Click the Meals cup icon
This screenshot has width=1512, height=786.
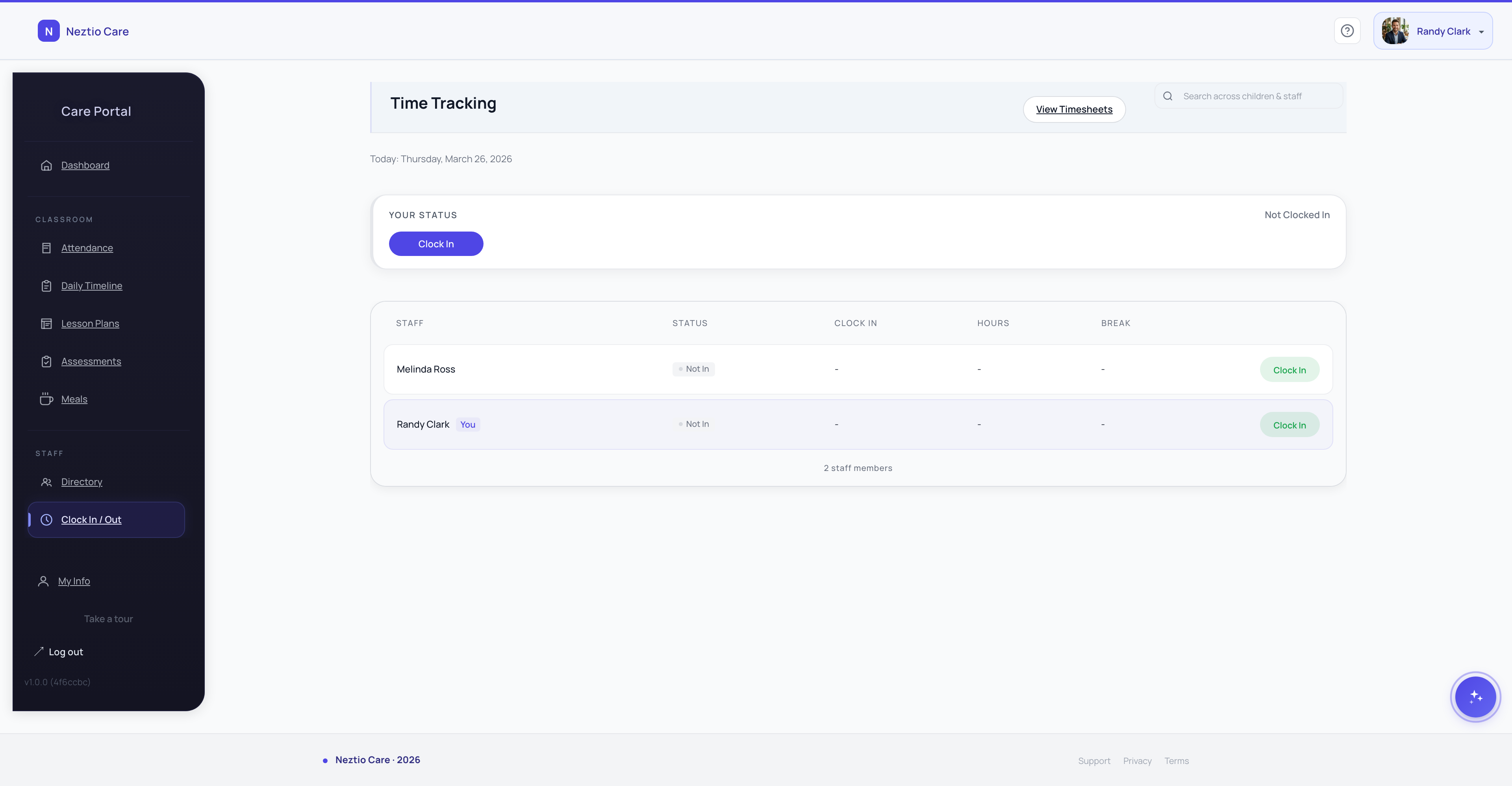click(47, 399)
